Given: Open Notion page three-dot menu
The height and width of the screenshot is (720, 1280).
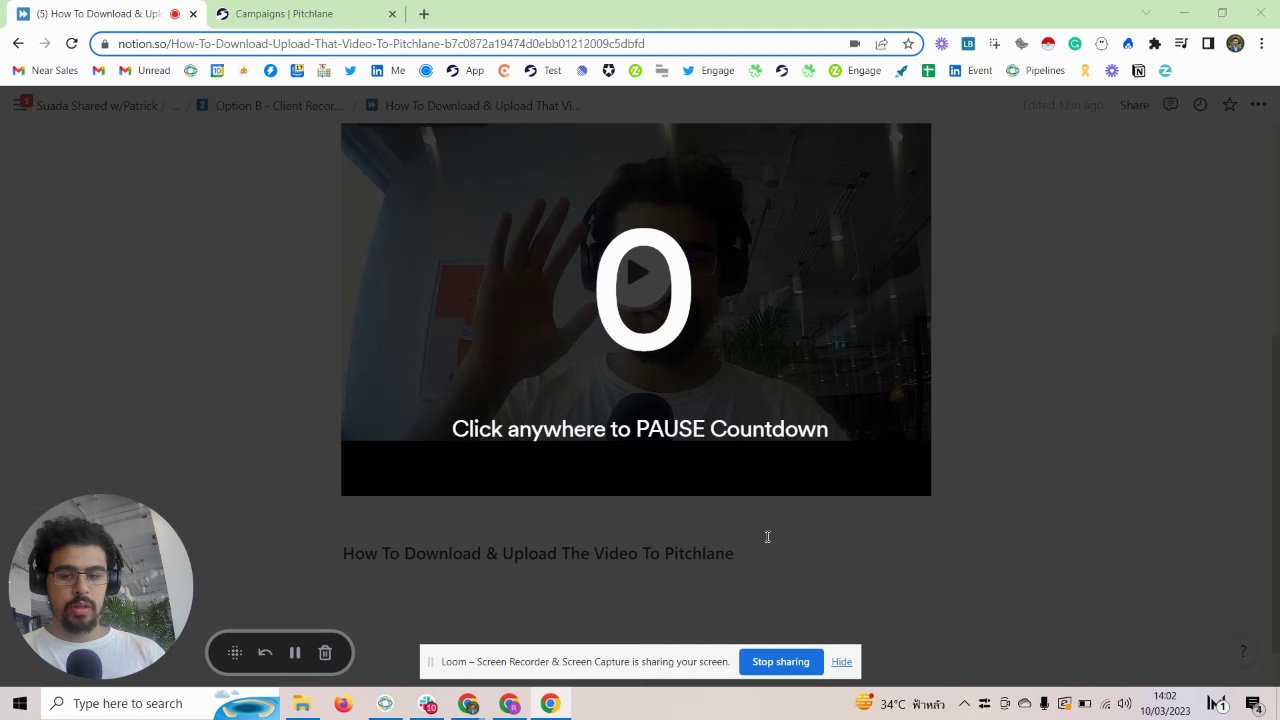Looking at the screenshot, I should coord(1258,105).
